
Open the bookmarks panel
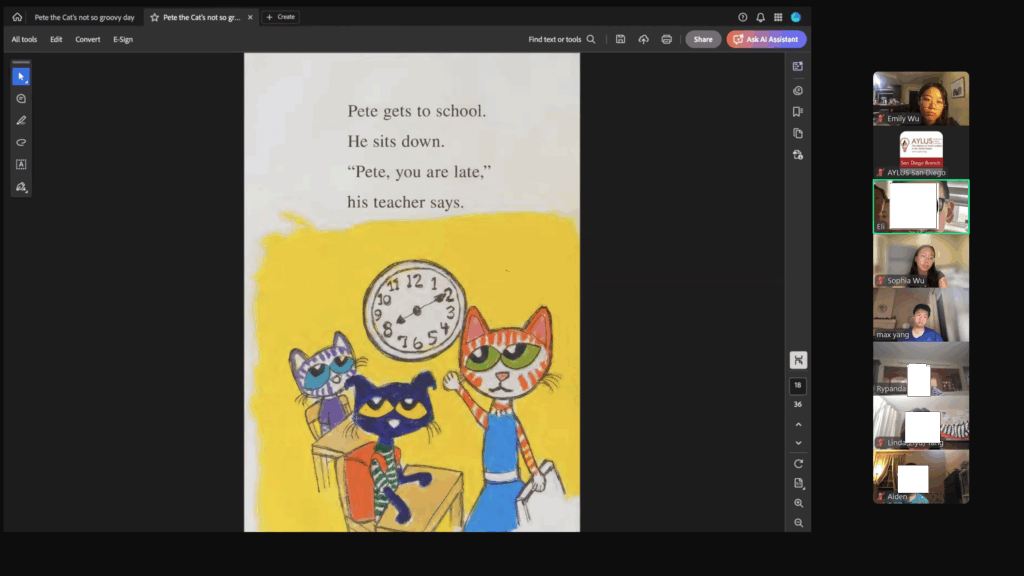pyautogui.click(x=798, y=111)
